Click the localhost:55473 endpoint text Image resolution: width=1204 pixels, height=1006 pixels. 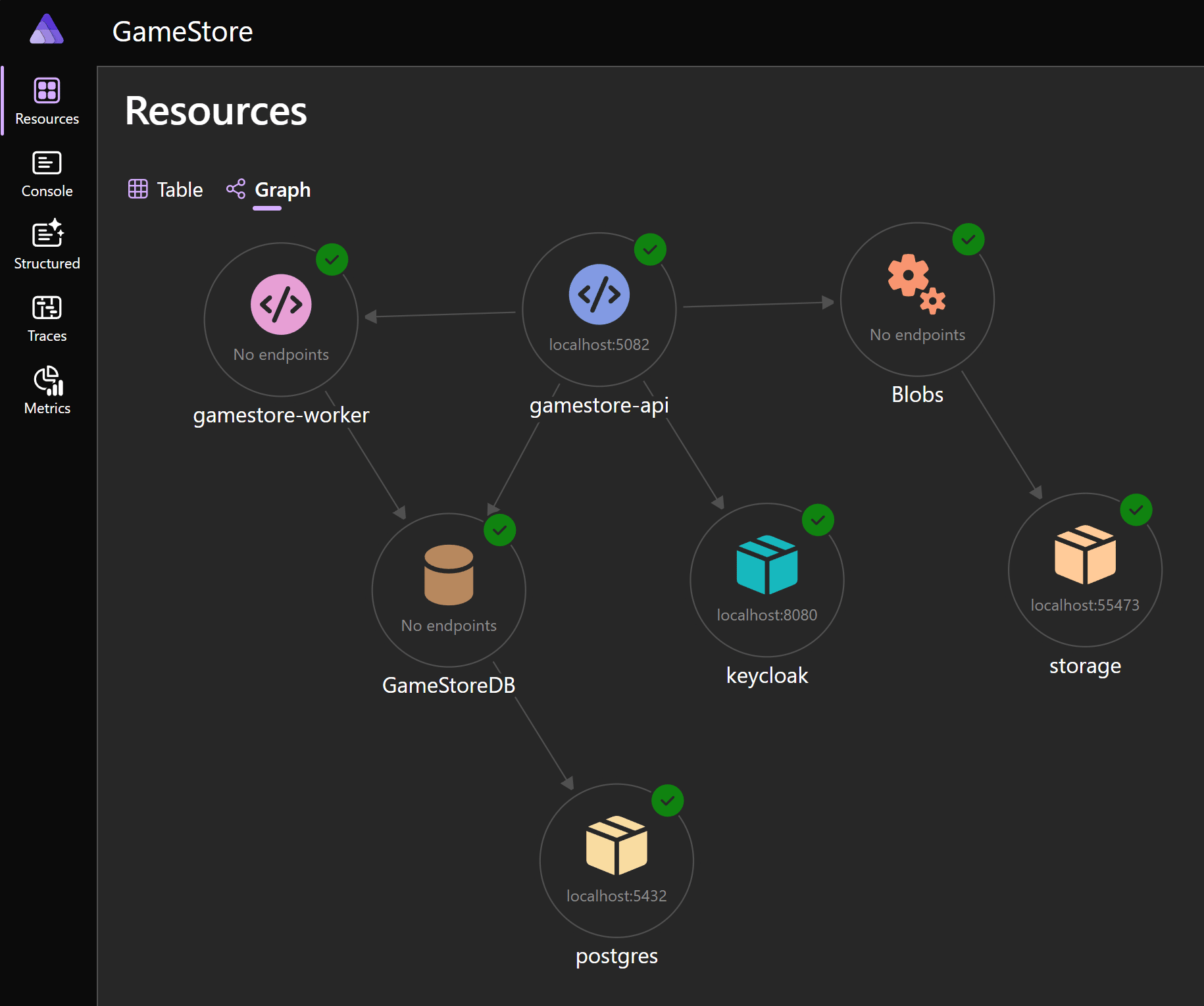(1085, 605)
